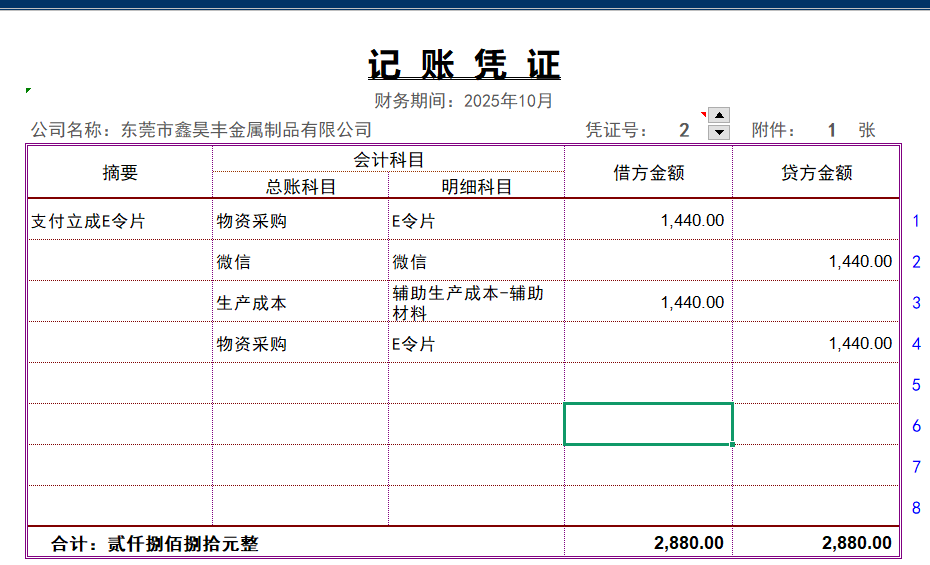The image size is (930, 565).
Task: Click the 贷方金额 column header
Action: [x=817, y=173]
